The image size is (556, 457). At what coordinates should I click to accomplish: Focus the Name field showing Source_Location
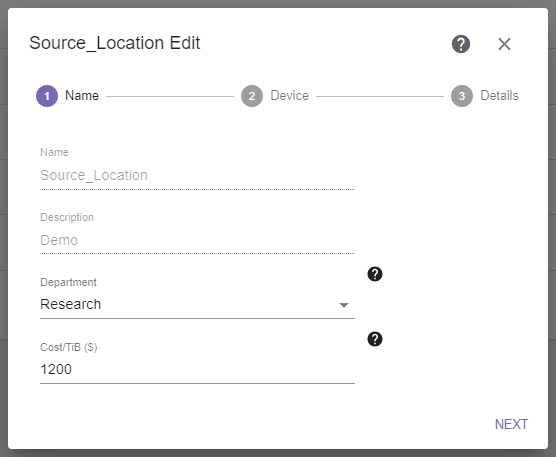(197, 175)
